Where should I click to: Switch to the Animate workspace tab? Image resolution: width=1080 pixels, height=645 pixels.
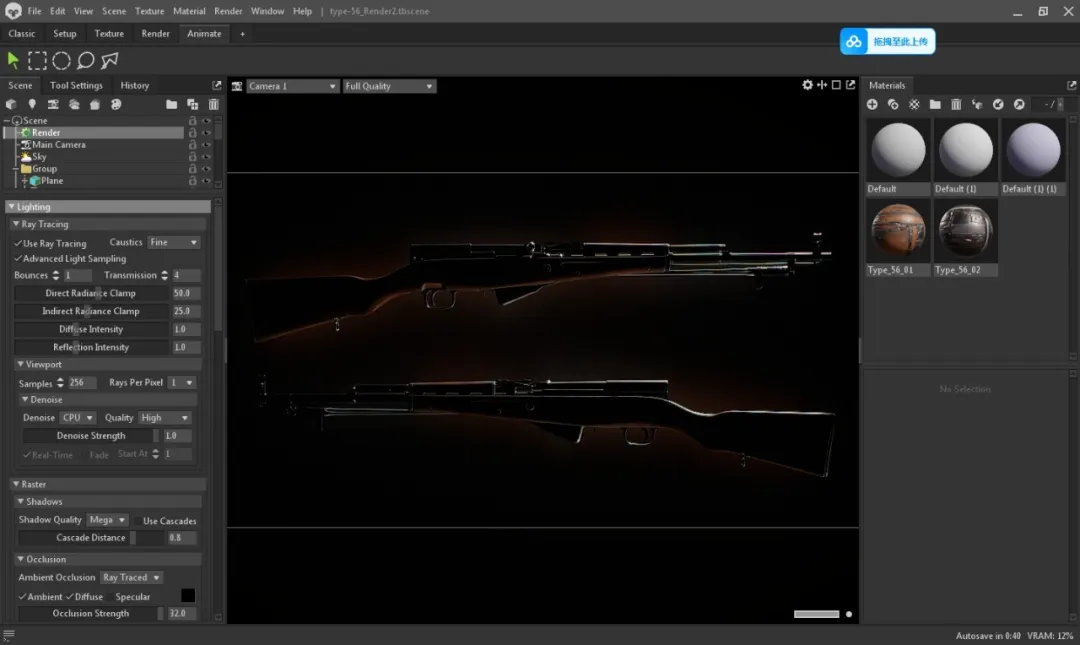(204, 33)
